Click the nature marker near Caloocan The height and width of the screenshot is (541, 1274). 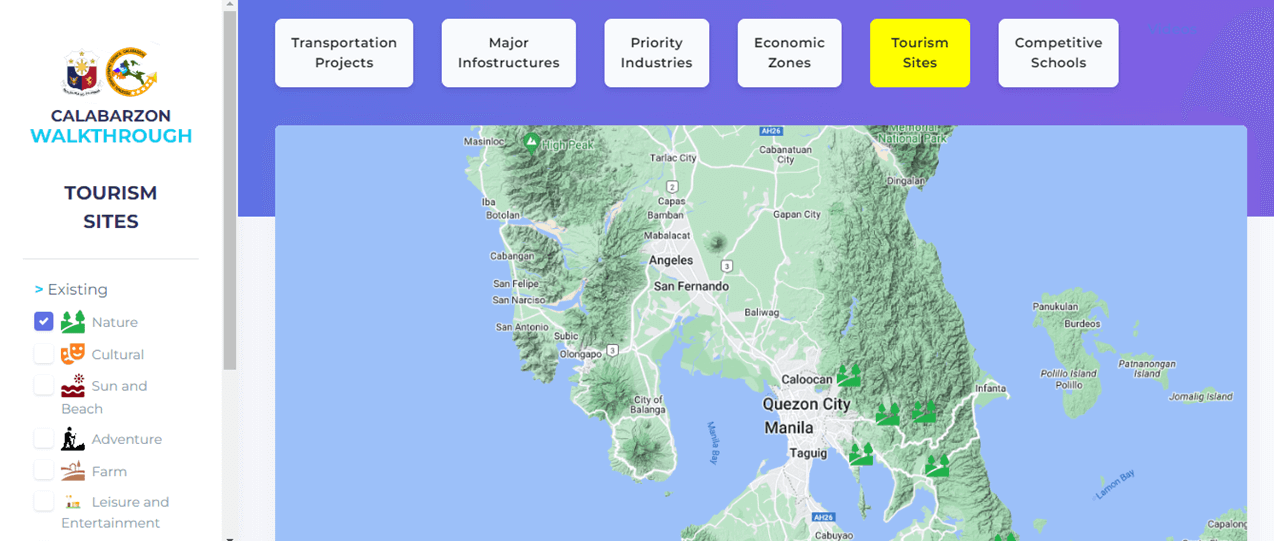(848, 377)
